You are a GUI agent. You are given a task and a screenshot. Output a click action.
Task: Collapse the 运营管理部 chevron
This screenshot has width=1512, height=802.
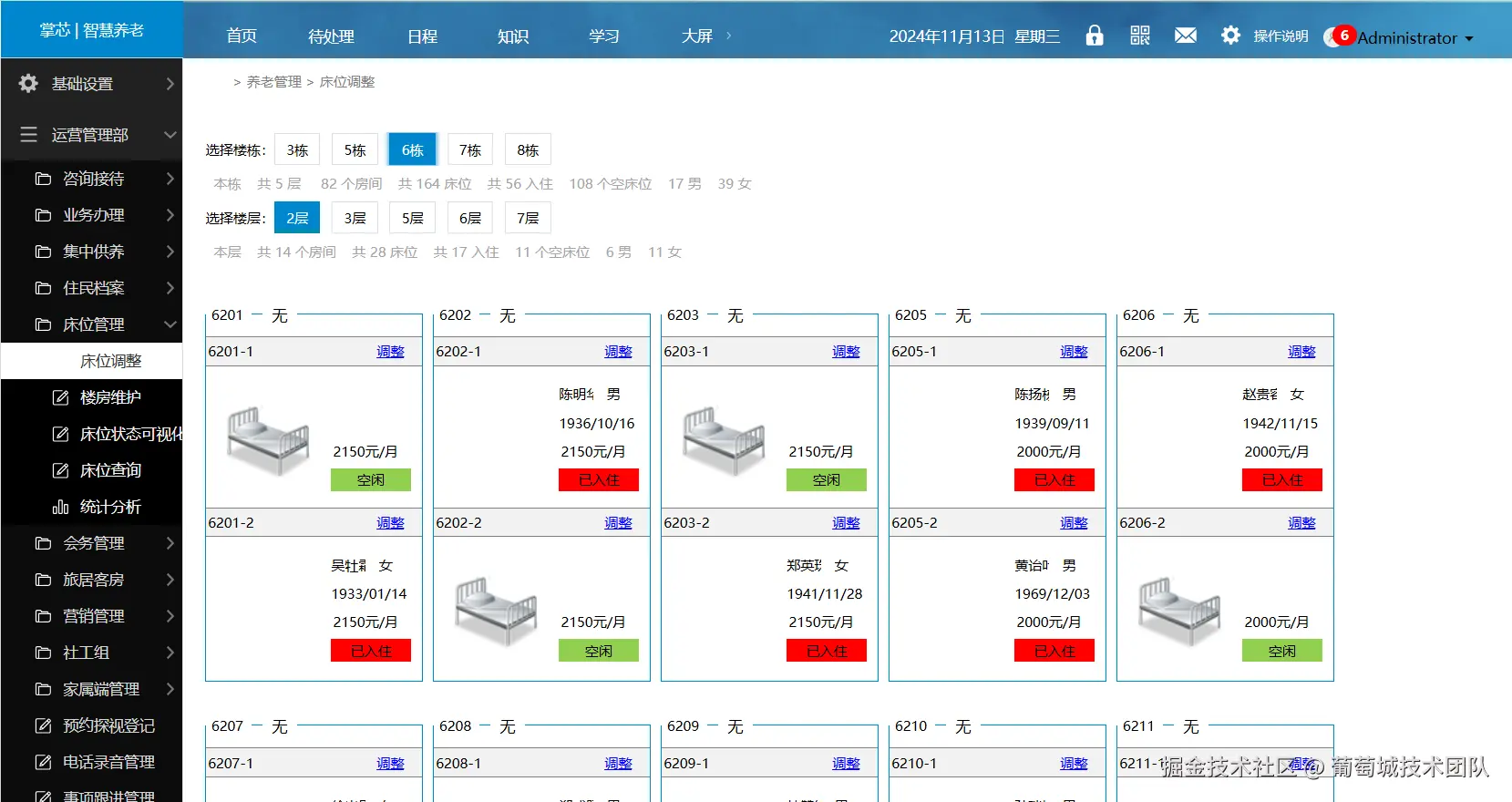coord(170,135)
